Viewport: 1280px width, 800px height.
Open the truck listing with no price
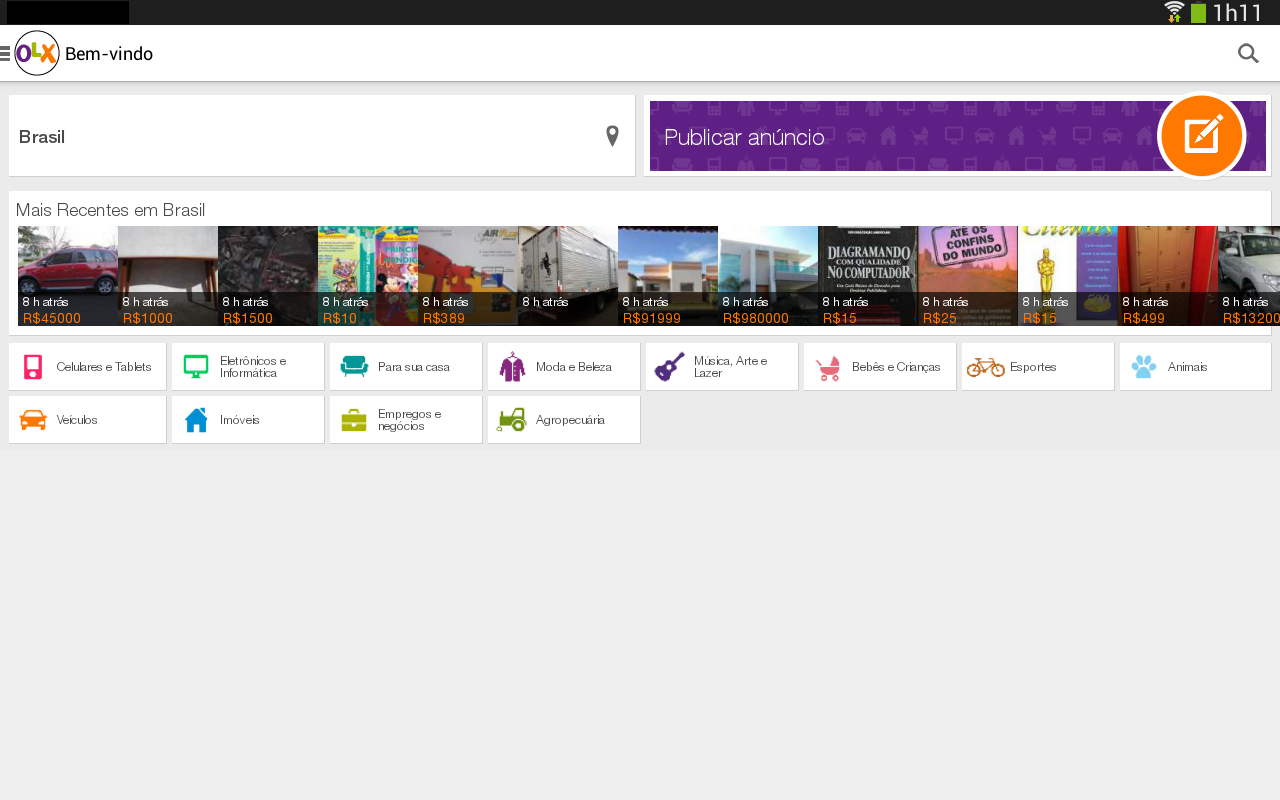click(x=568, y=276)
